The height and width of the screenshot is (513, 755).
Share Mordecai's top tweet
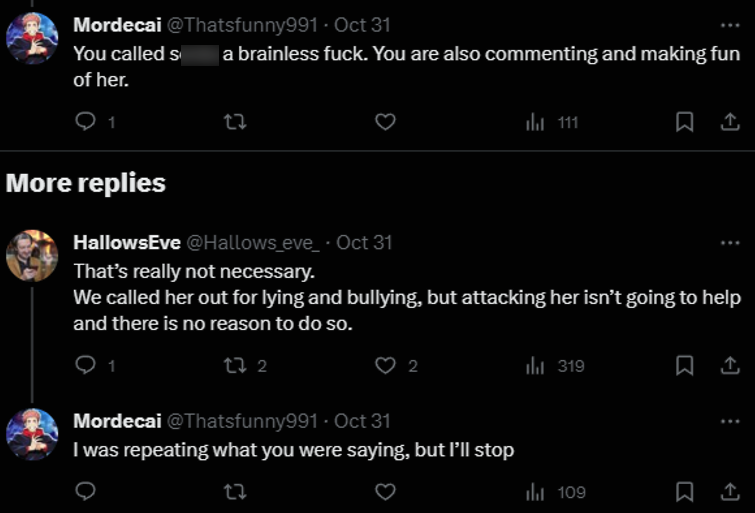point(729,122)
